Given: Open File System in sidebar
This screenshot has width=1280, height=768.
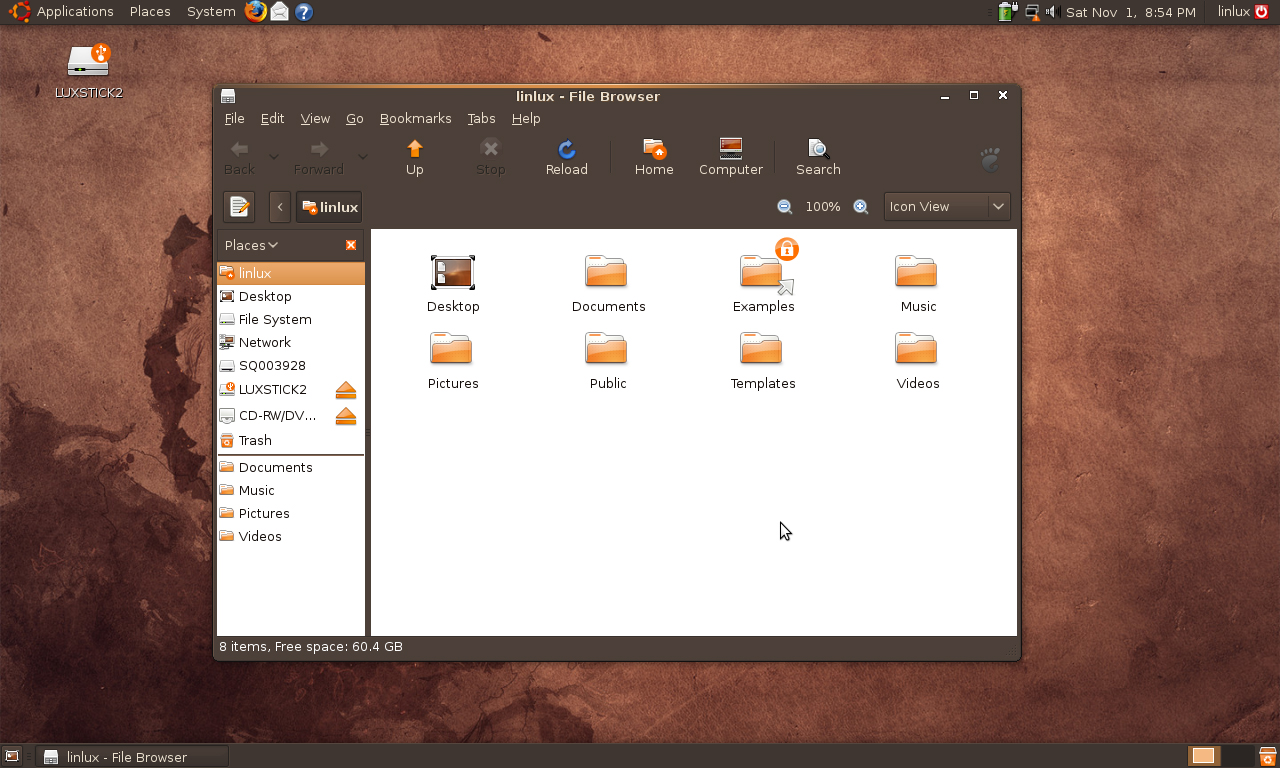Looking at the screenshot, I should [x=291, y=319].
